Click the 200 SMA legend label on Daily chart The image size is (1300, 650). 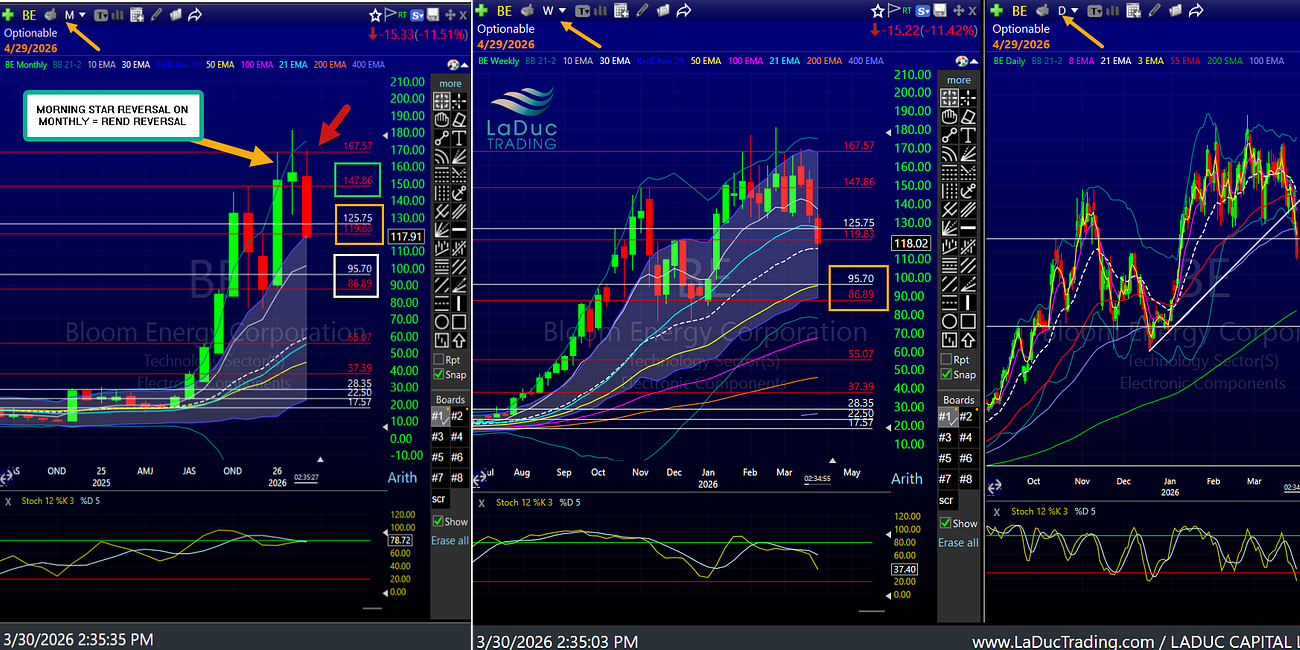tap(1225, 61)
